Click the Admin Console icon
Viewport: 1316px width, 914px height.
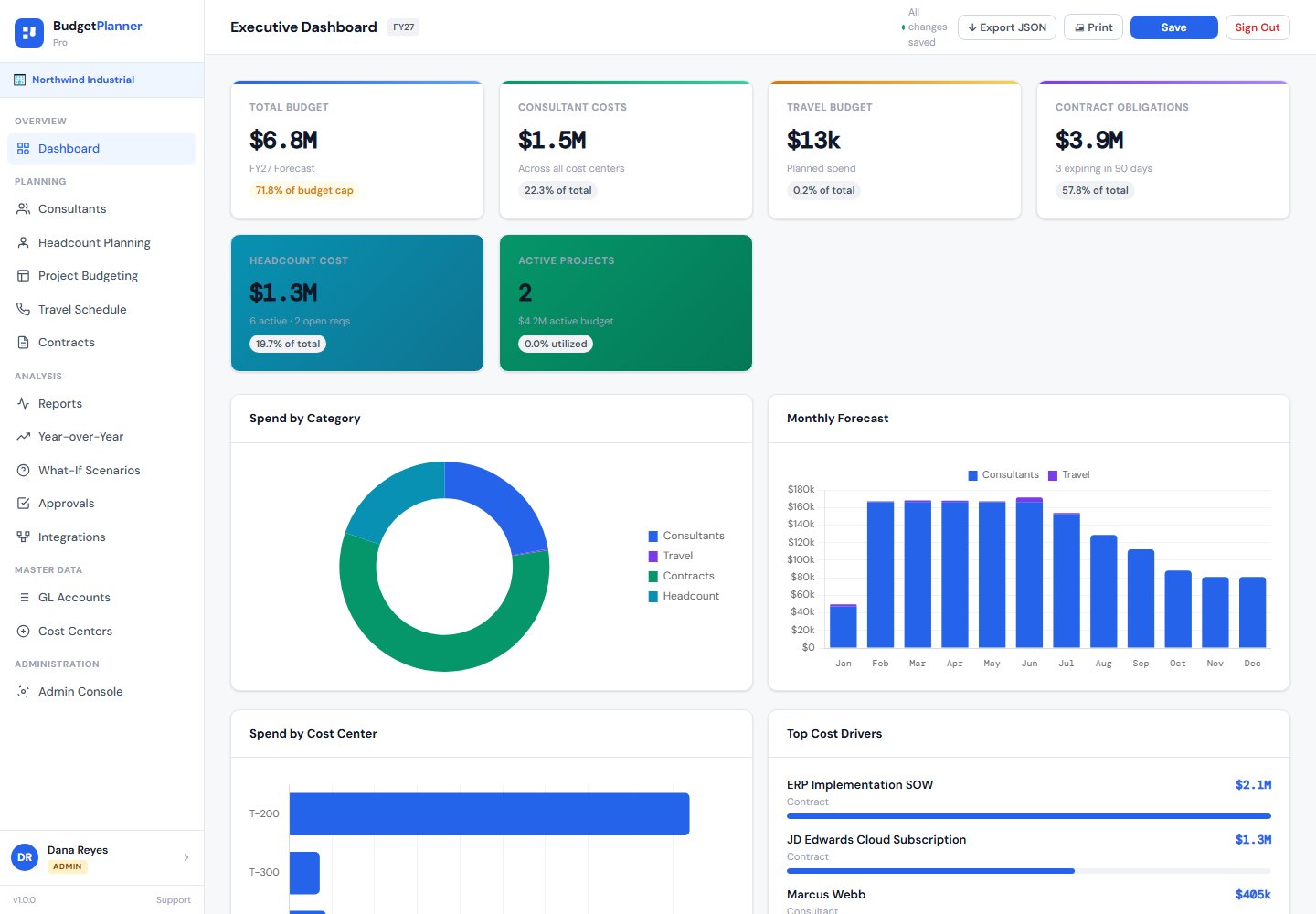(x=24, y=691)
